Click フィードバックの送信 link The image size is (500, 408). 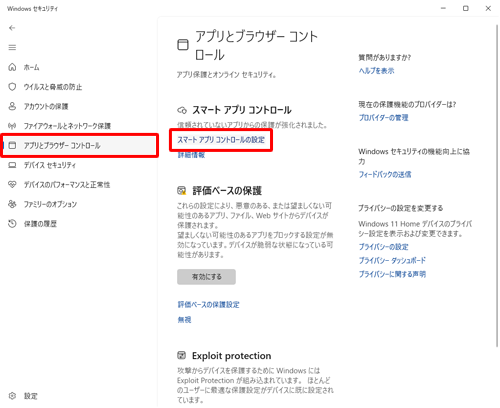[x=385, y=174]
